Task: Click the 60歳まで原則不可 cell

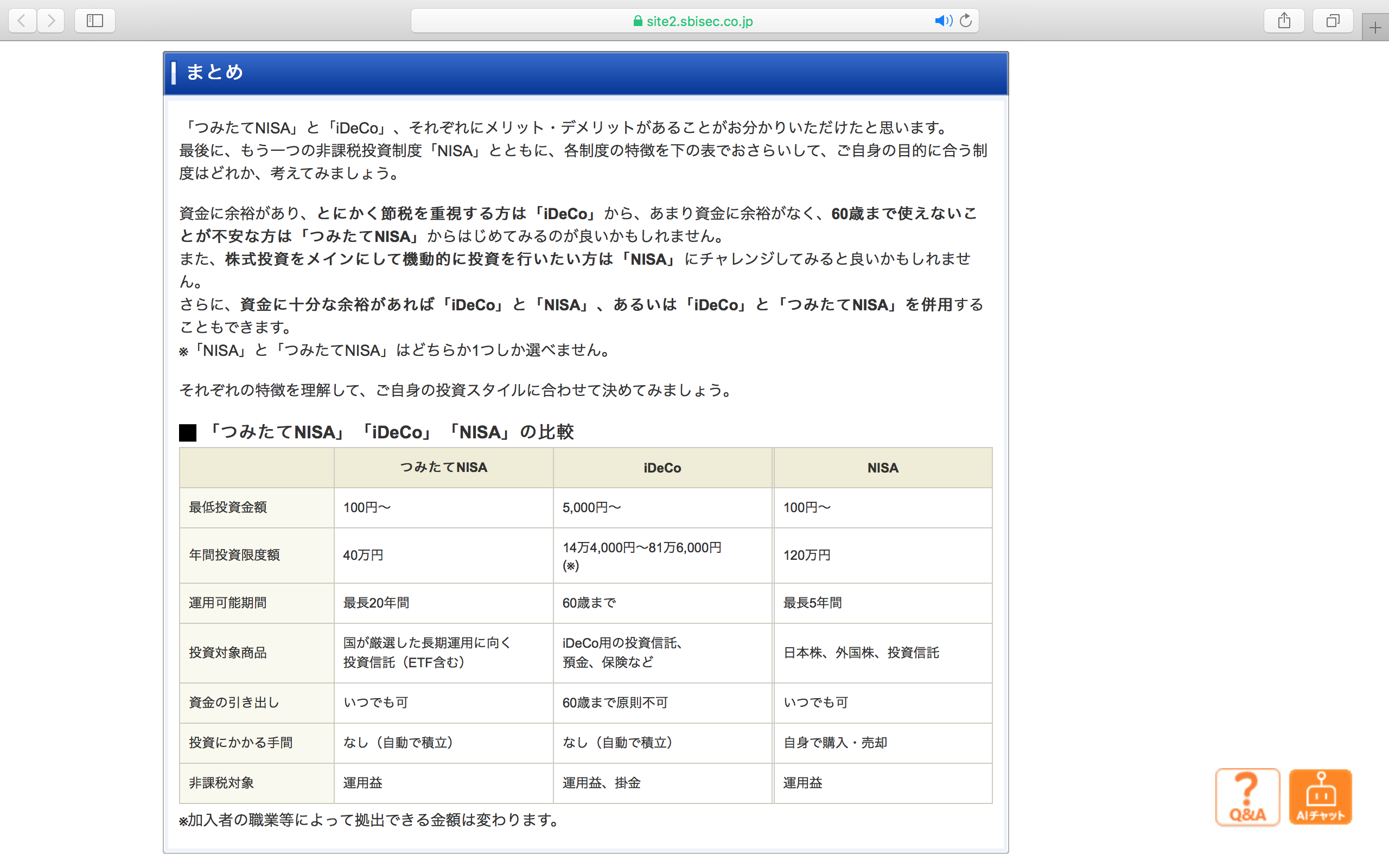Action: [662, 703]
